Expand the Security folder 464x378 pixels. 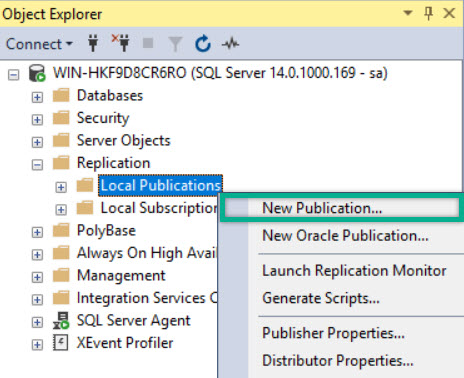[37, 120]
